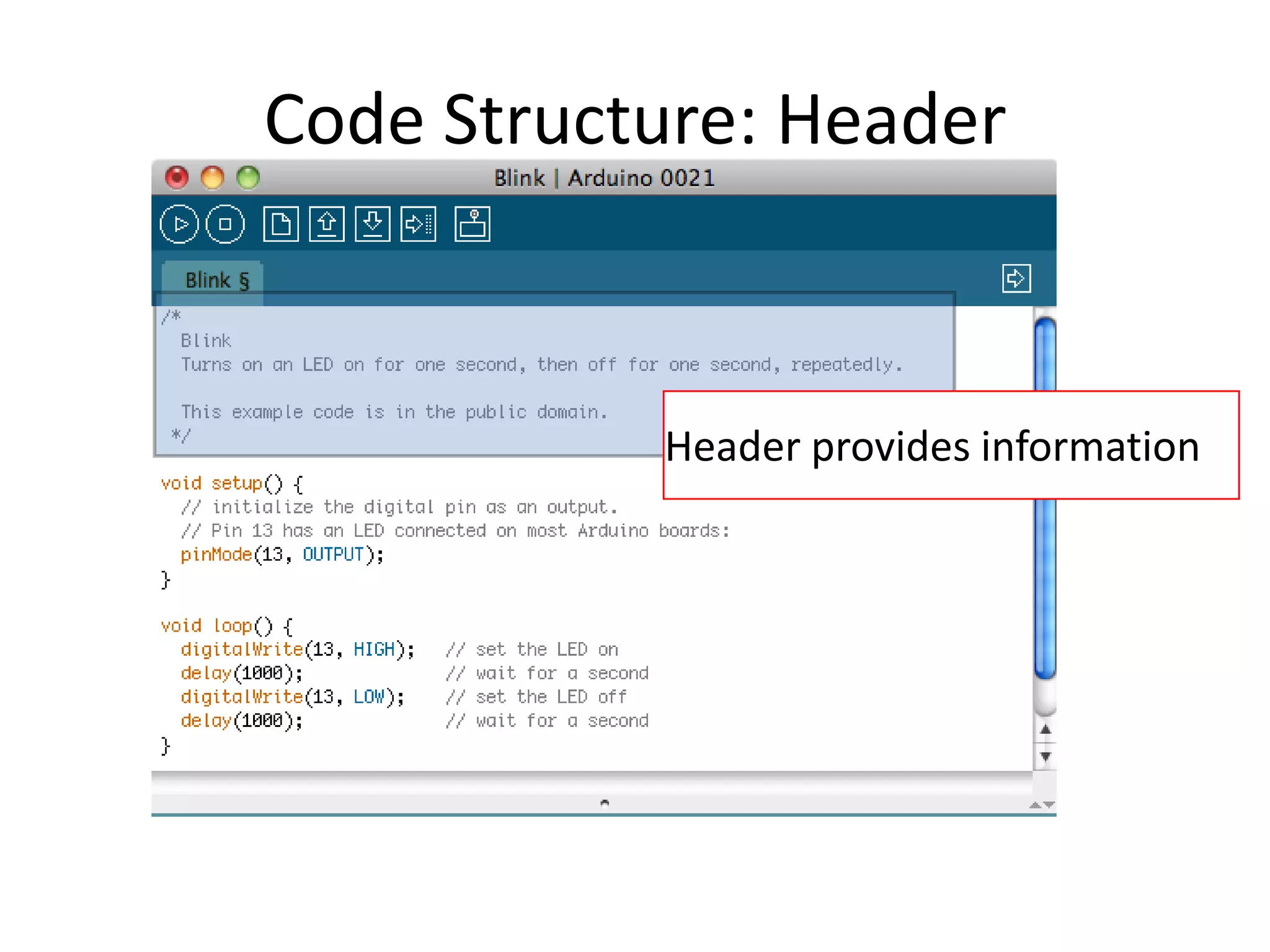Click in the void setup() code line
The height and width of the screenshot is (952, 1270).
coord(232,483)
